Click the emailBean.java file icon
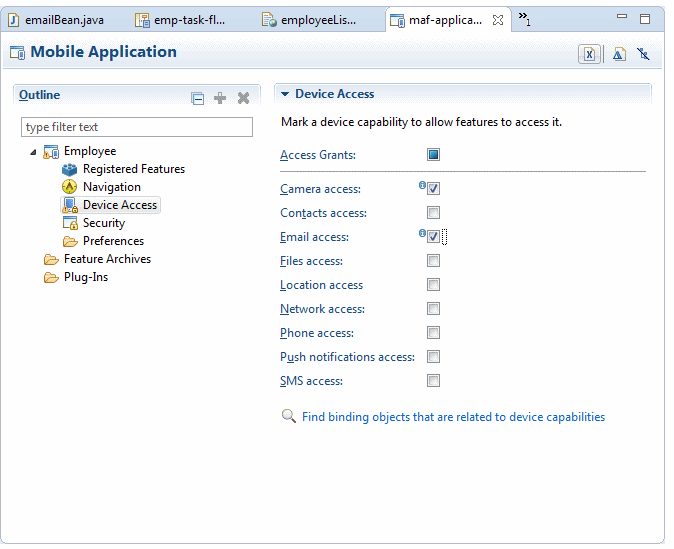 point(13,20)
